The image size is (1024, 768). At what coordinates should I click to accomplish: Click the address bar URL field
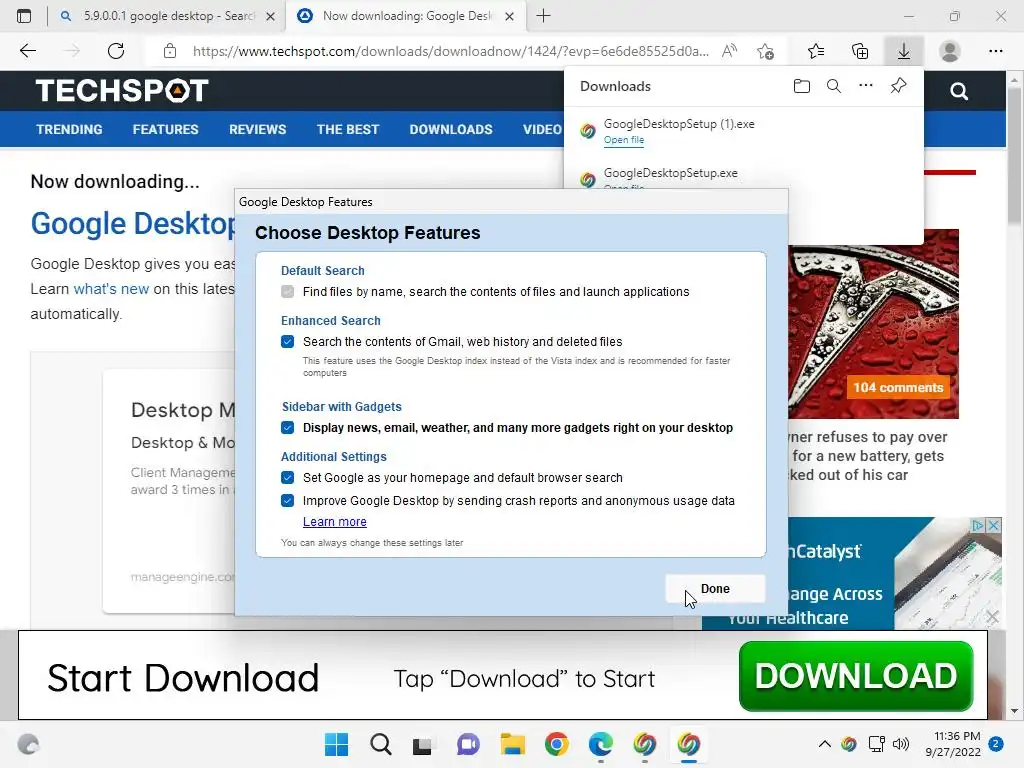tap(451, 51)
